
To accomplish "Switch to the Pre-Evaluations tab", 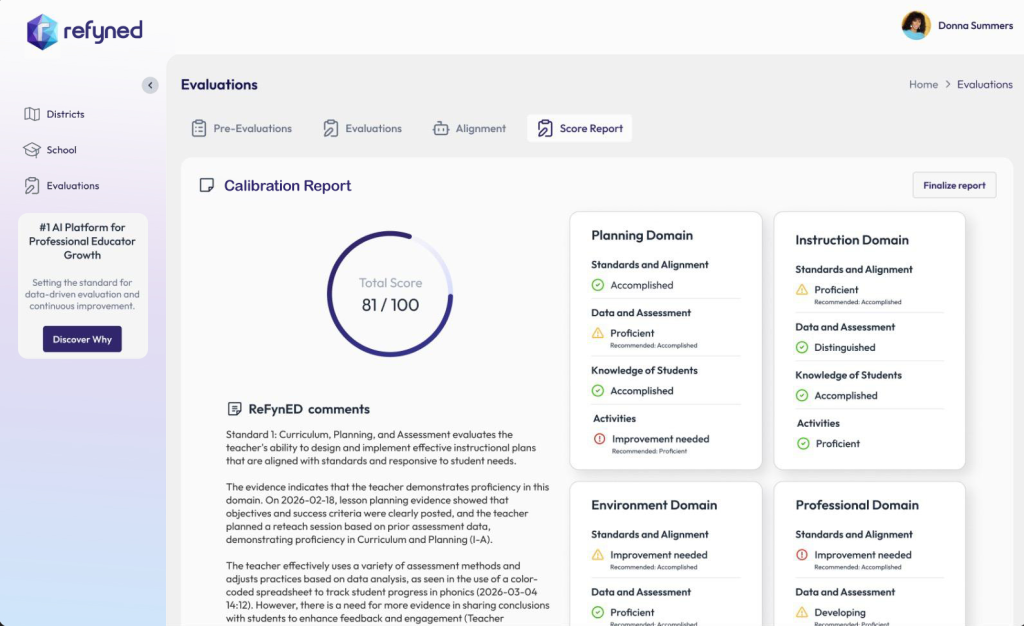I will pos(242,128).
